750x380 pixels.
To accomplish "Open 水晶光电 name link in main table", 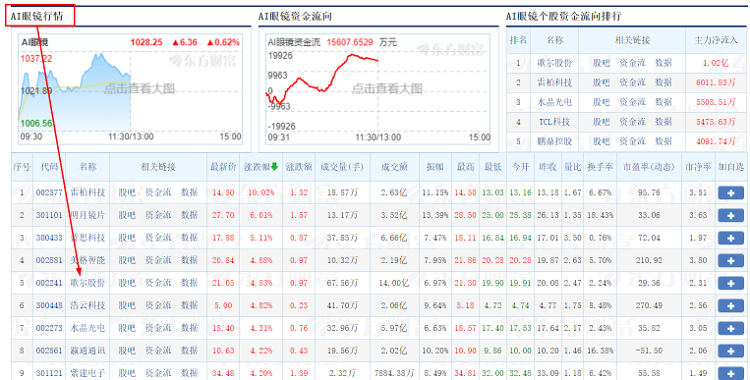I will (x=88, y=328).
